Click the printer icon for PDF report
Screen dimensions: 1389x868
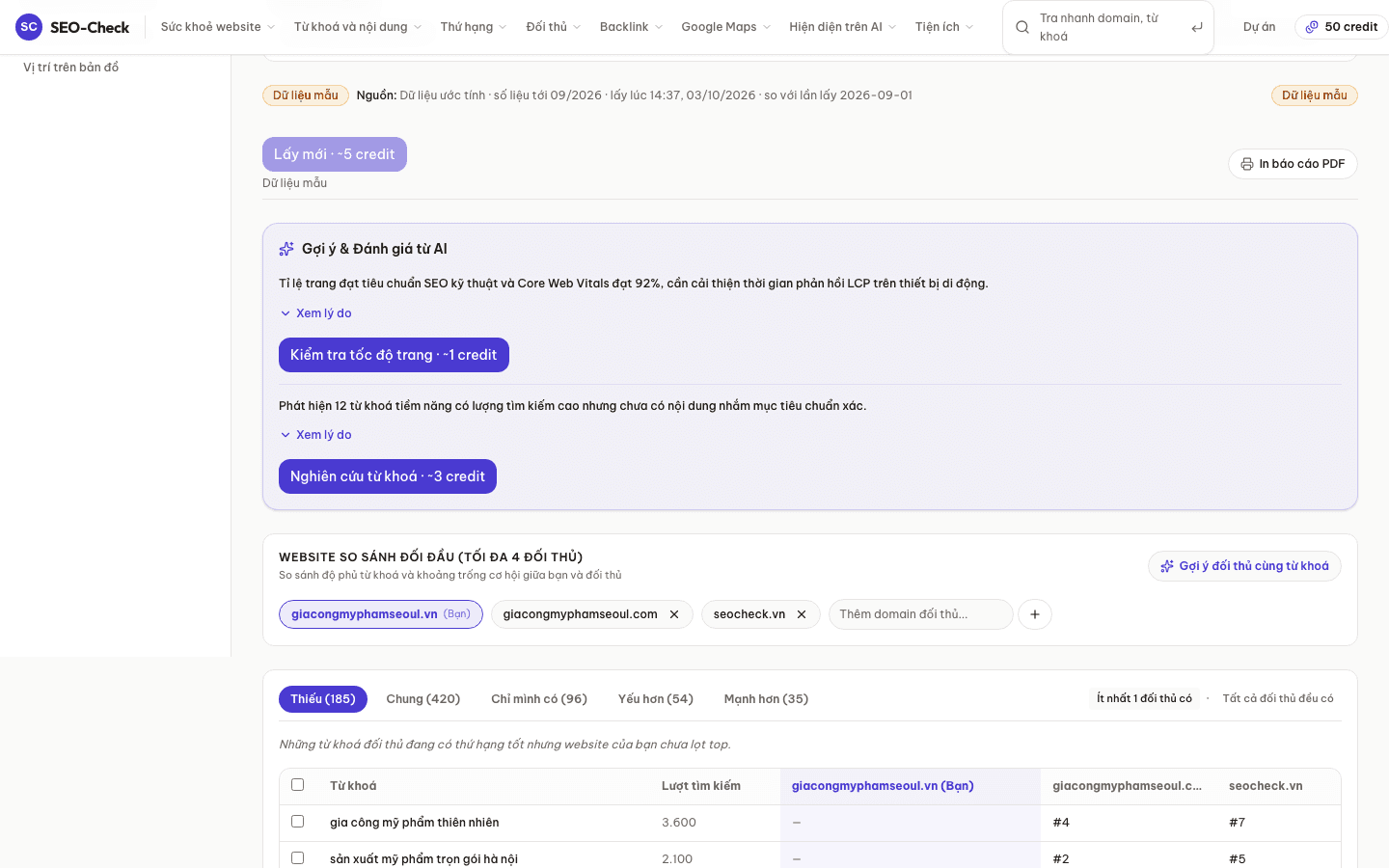pos(1247,164)
